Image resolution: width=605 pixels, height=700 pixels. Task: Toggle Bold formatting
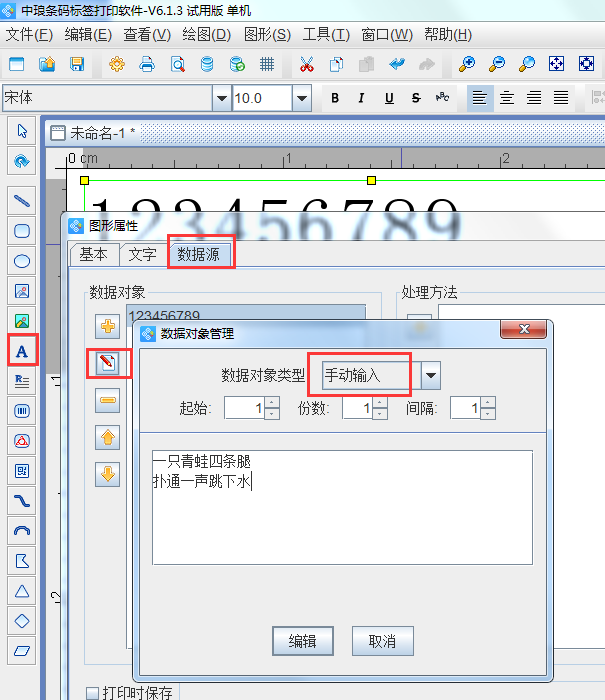(x=335, y=98)
